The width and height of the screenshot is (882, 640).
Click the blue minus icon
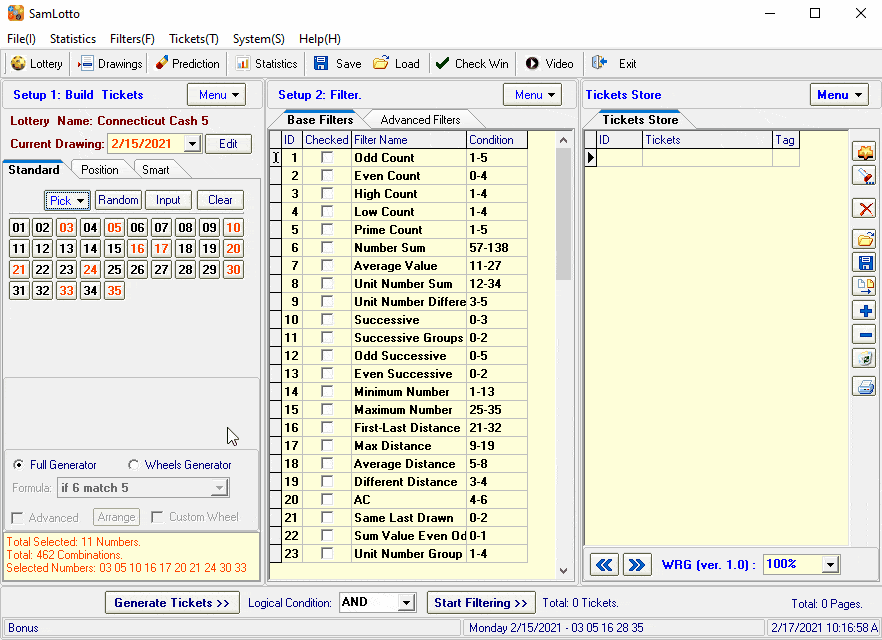pyautogui.click(x=865, y=335)
